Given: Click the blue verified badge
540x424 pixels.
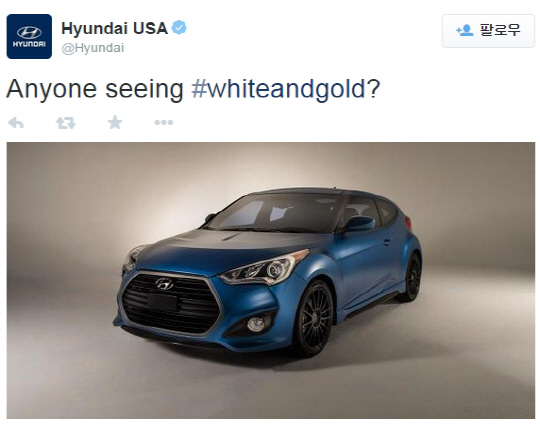Looking at the screenshot, I should [x=179, y=28].
